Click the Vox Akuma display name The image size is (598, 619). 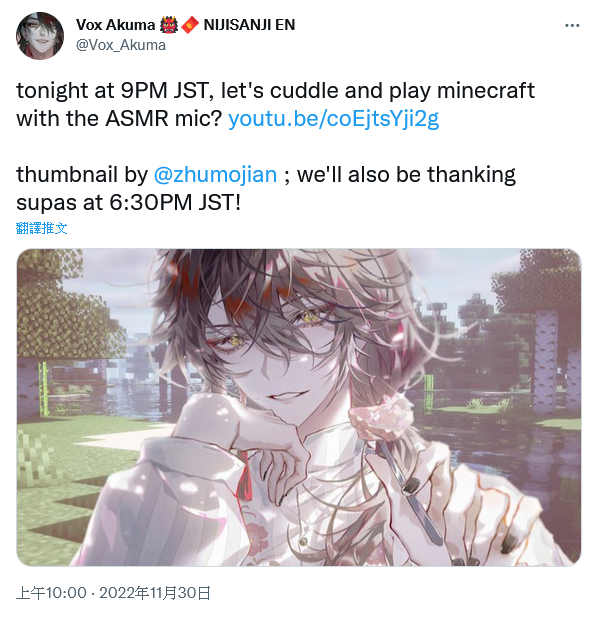115,25
